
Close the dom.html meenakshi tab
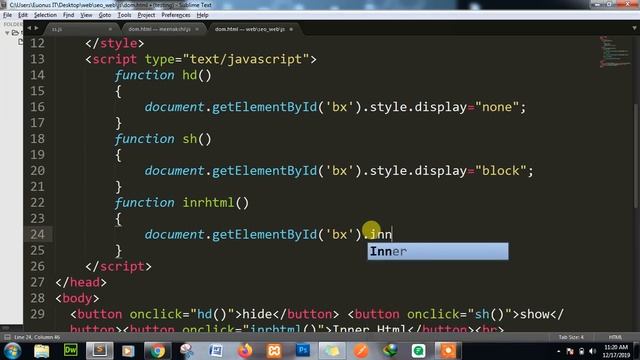coord(197,29)
